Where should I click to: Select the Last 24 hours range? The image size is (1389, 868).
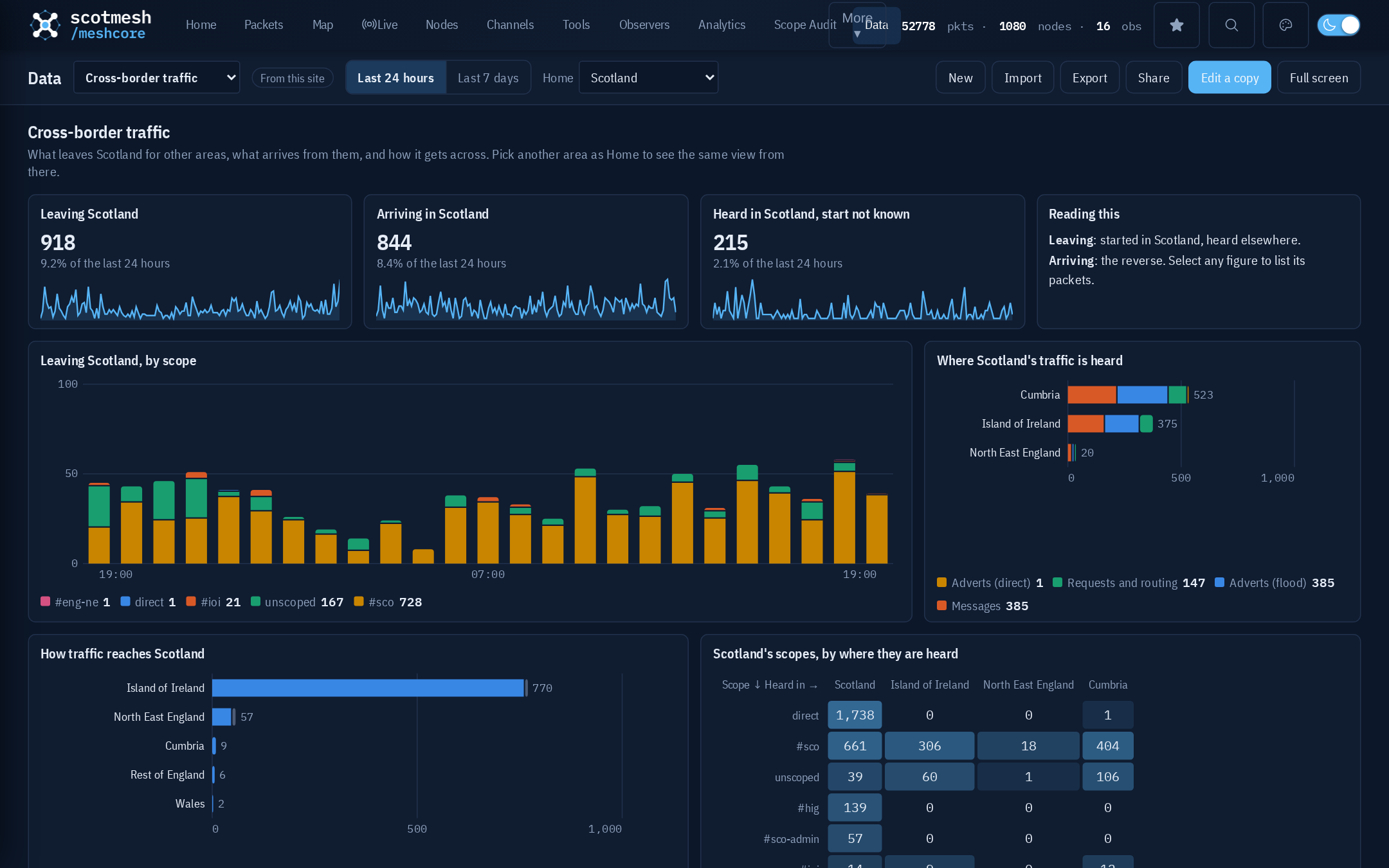click(395, 78)
